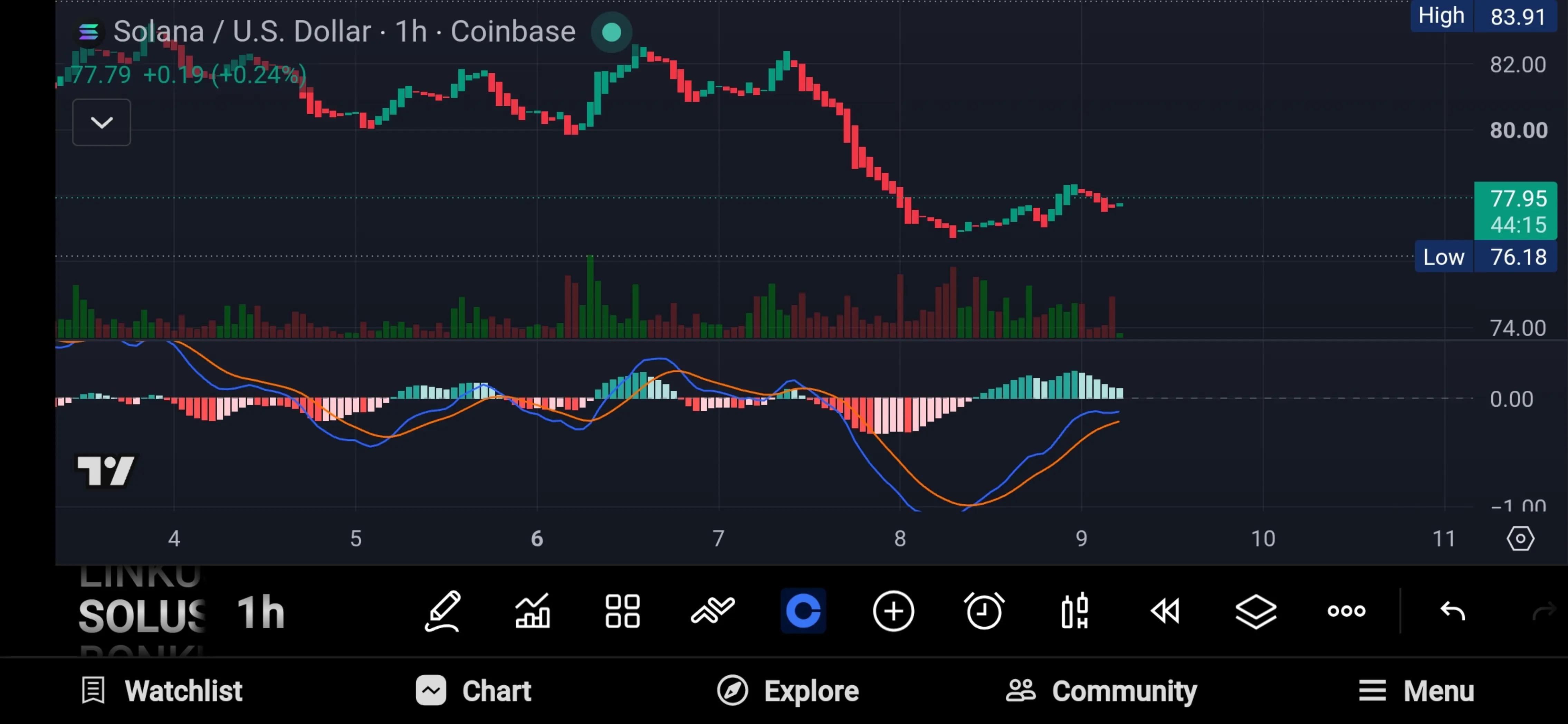Tap the blue Coinbase exchange icon
Viewport: 1568px width, 724px height.
803,611
